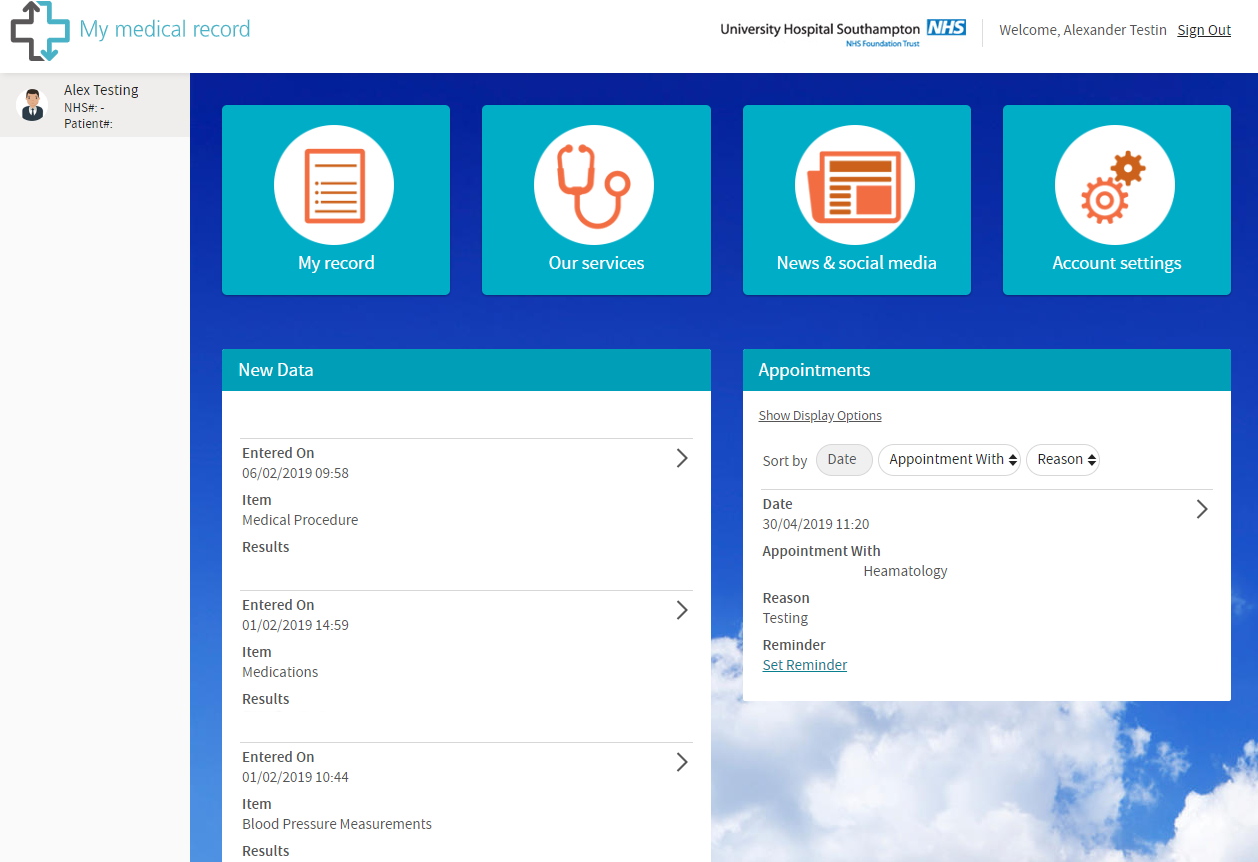Click the University Hospital Southampton NHS logo
Screen dimensions: 1258x862
click(x=843, y=31)
